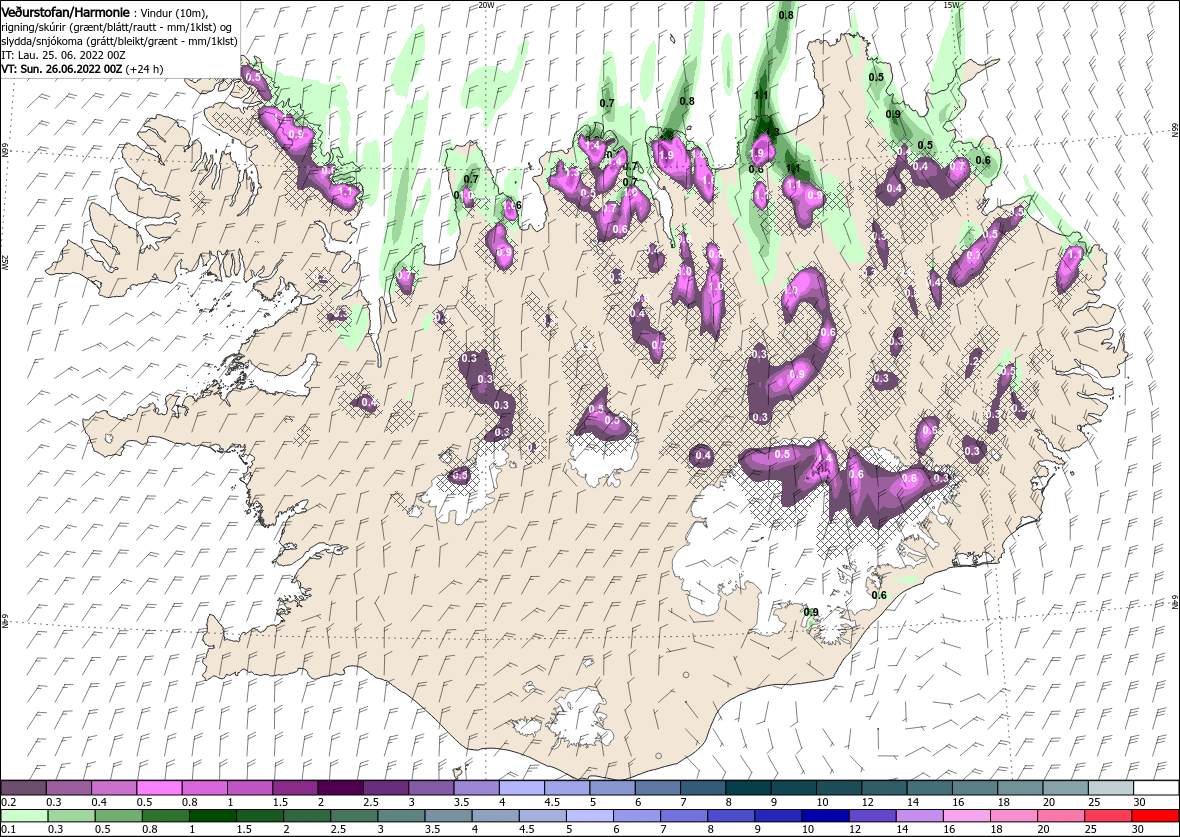This screenshot has width=1180, height=837.
Task: Click the light pink 16–18 swatch in the bottom legend row
Action: point(966,816)
